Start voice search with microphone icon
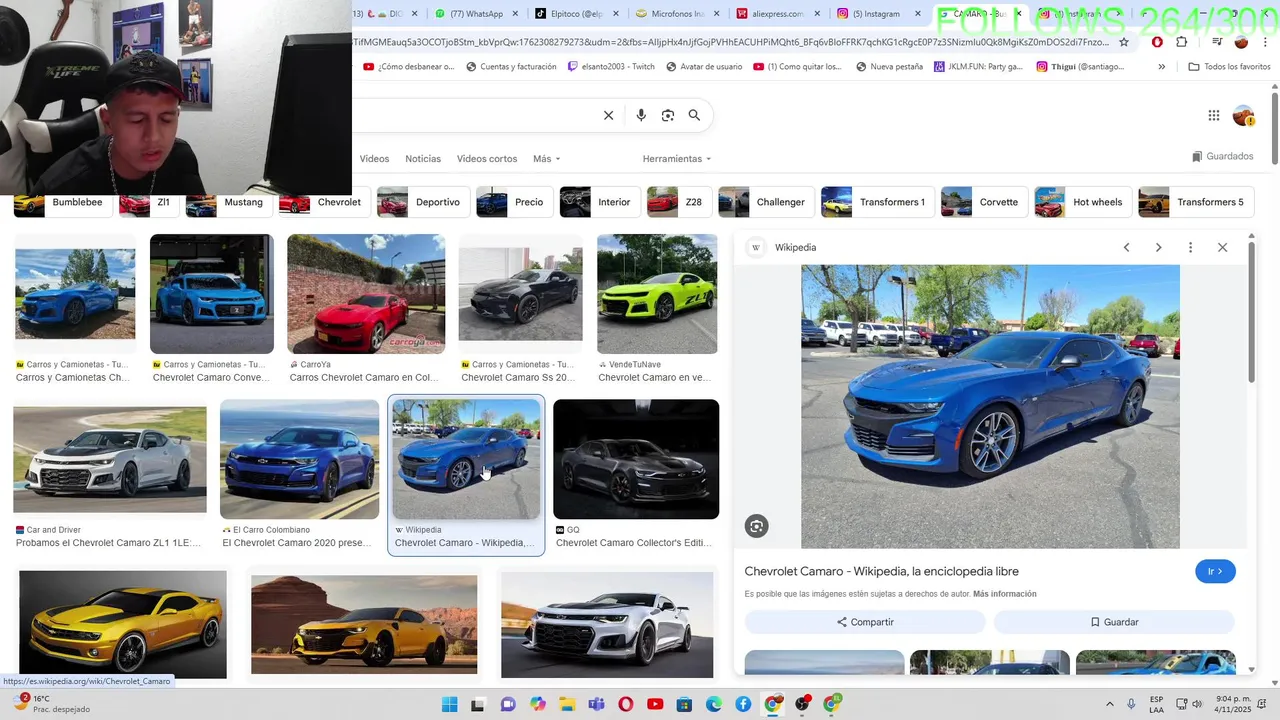 click(x=641, y=115)
